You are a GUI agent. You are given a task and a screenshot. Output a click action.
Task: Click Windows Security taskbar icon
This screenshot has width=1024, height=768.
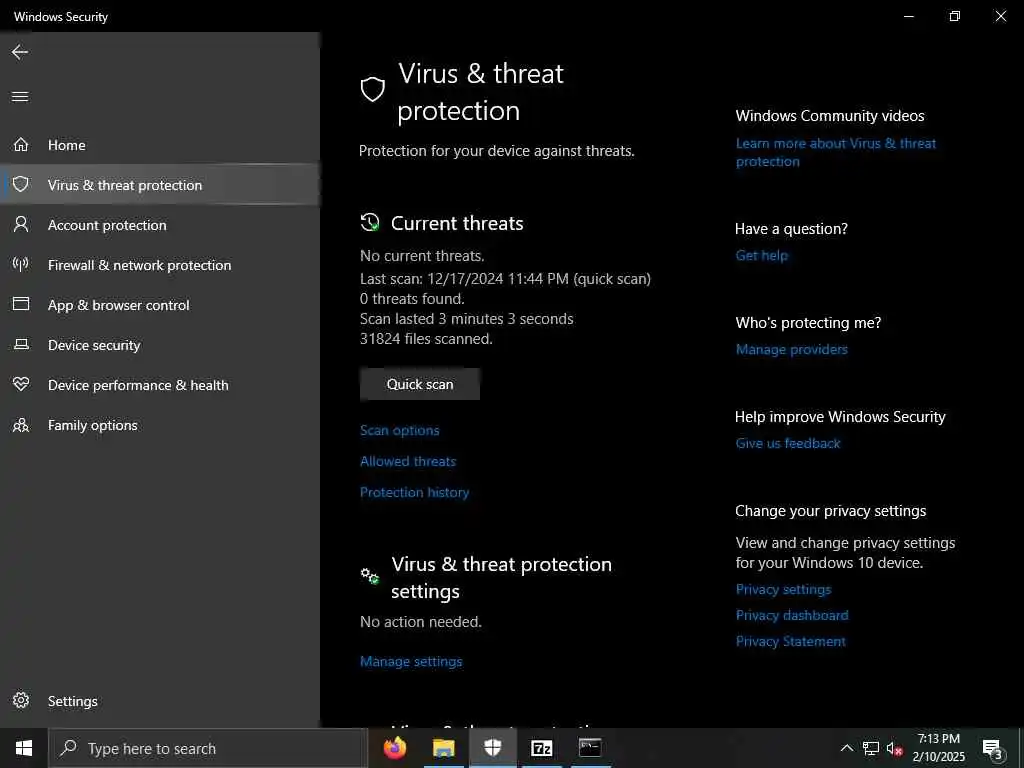tap(492, 748)
